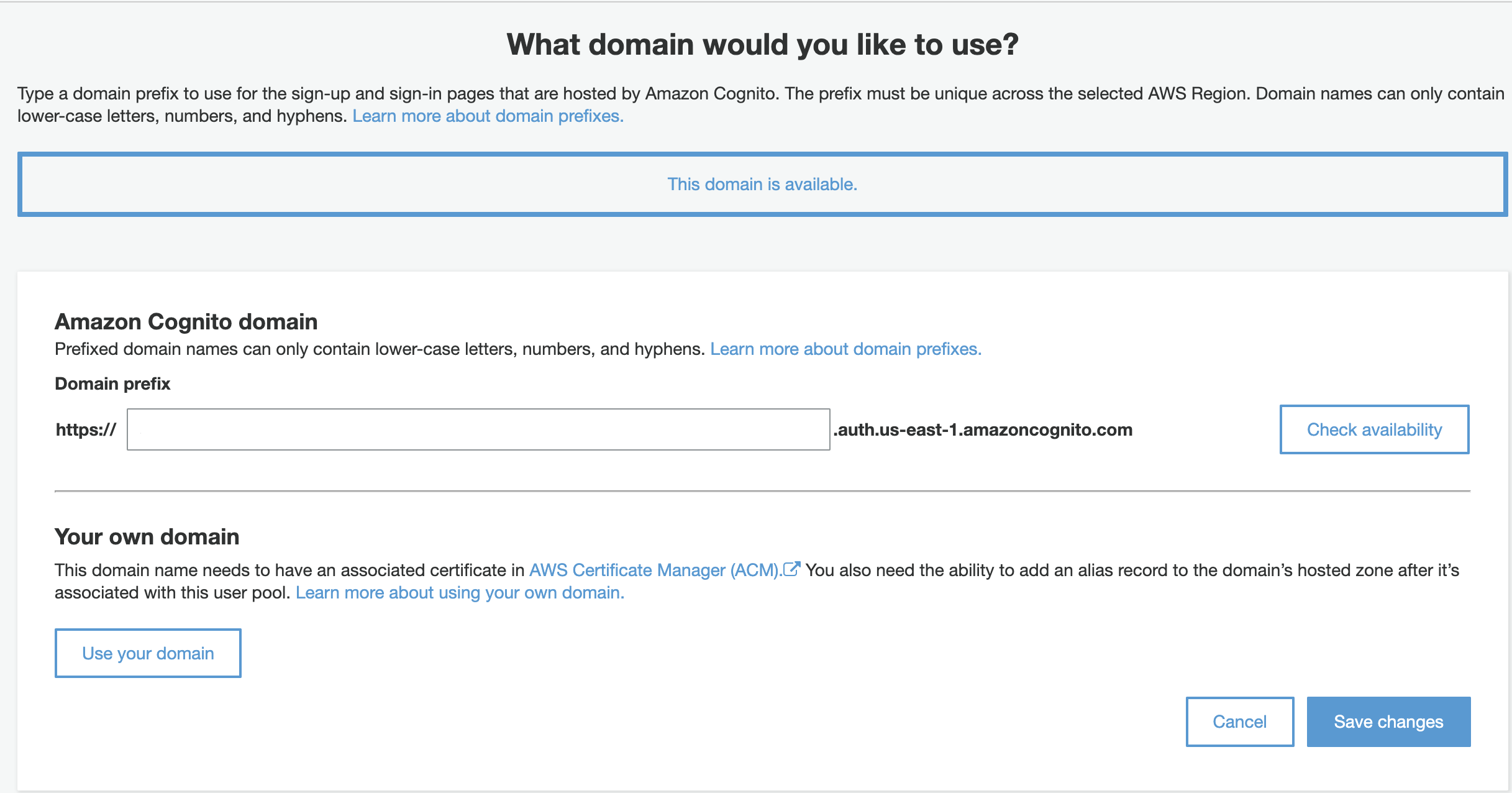Open the top Learn more about domain prefixes link

click(x=488, y=116)
